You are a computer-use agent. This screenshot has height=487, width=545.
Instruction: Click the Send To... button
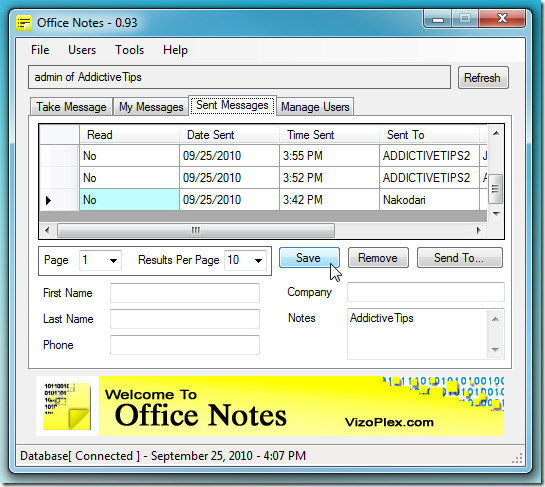click(459, 258)
